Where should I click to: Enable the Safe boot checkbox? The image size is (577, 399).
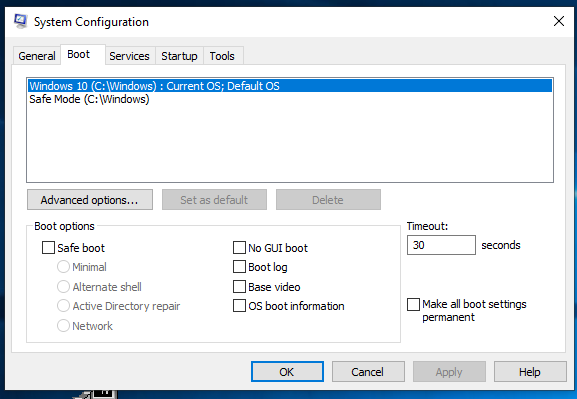(48, 248)
